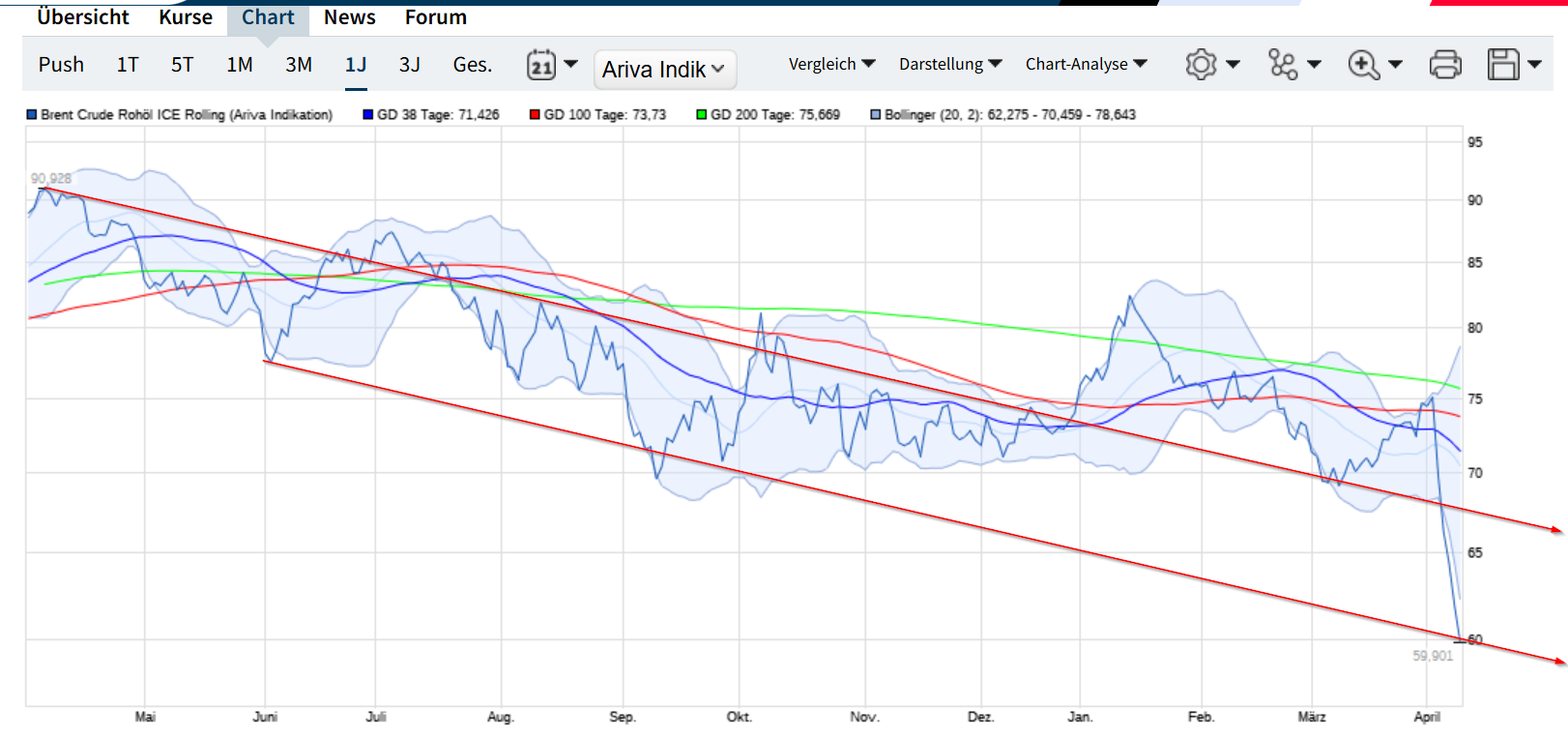This screenshot has width=1568, height=739.
Task: Select the Push live chart mode
Action: coord(61,65)
